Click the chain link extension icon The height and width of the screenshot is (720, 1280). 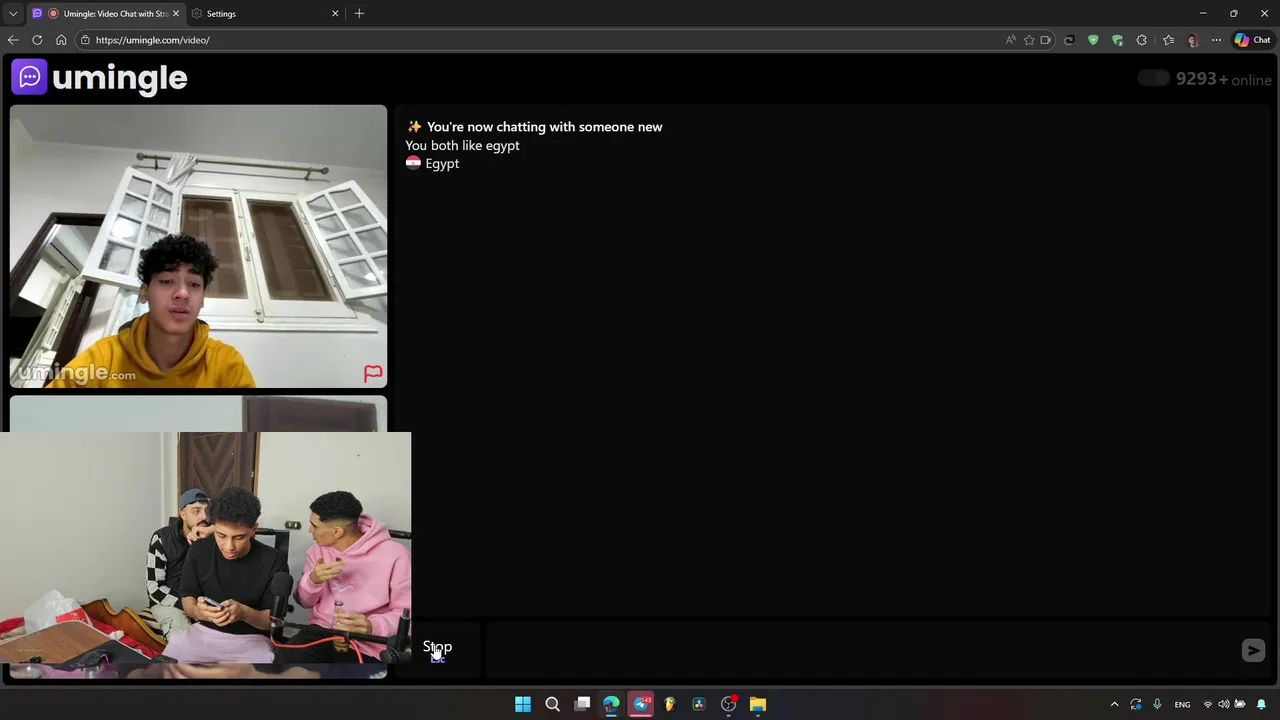(1069, 40)
